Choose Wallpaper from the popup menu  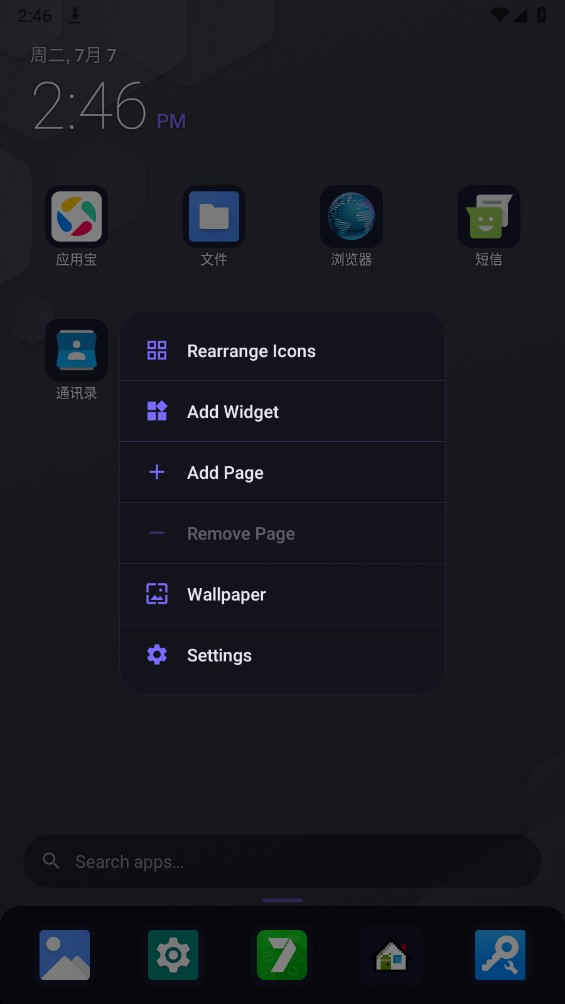click(282, 594)
